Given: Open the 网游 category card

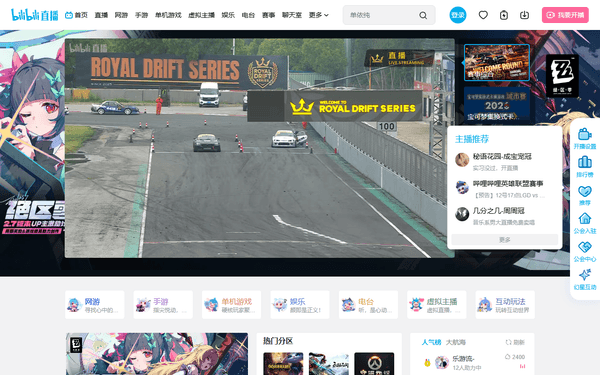Looking at the screenshot, I should point(95,305).
